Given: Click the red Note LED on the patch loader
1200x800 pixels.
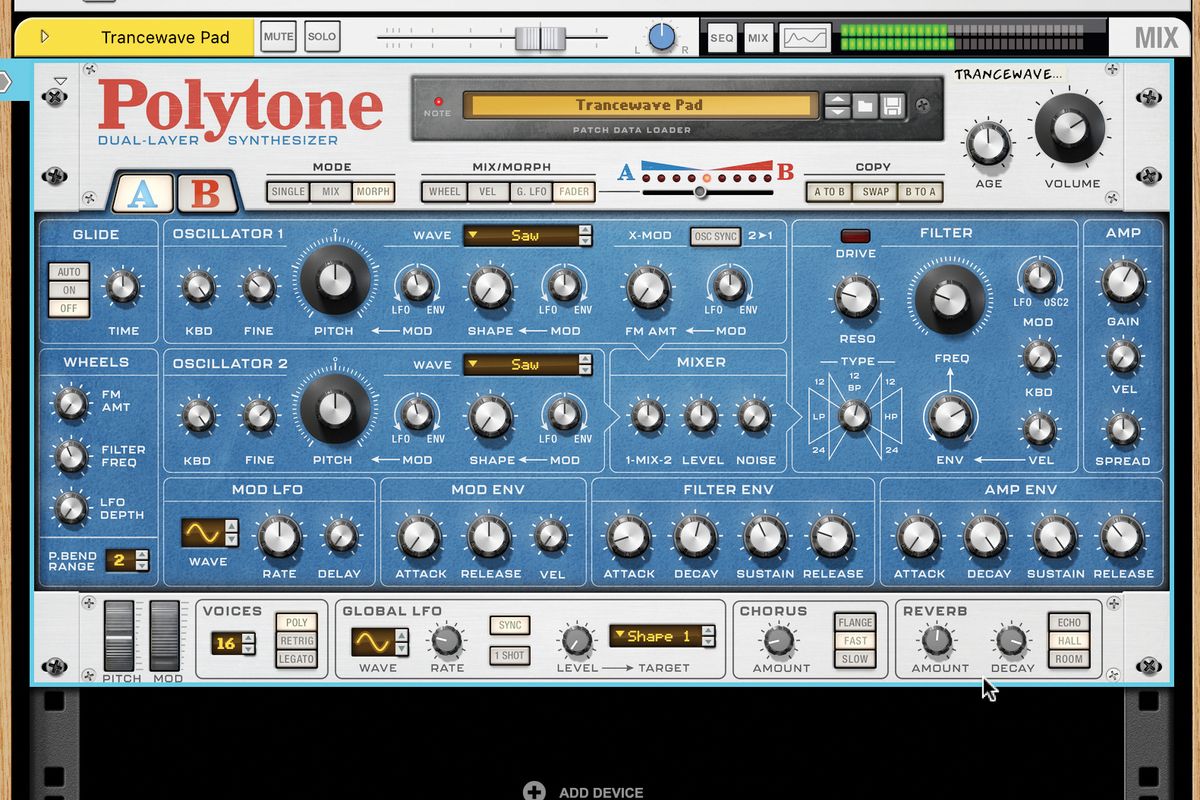Looking at the screenshot, I should (437, 100).
